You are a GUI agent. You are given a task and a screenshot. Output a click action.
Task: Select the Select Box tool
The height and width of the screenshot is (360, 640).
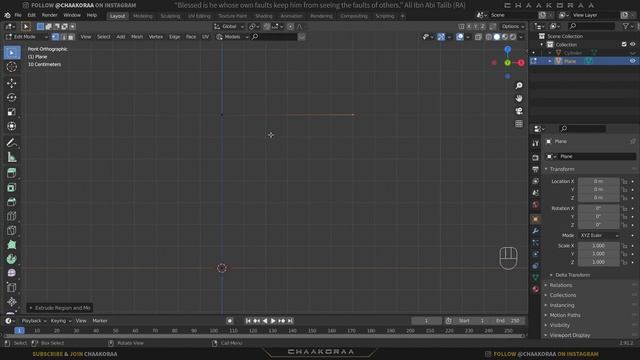click(11, 53)
